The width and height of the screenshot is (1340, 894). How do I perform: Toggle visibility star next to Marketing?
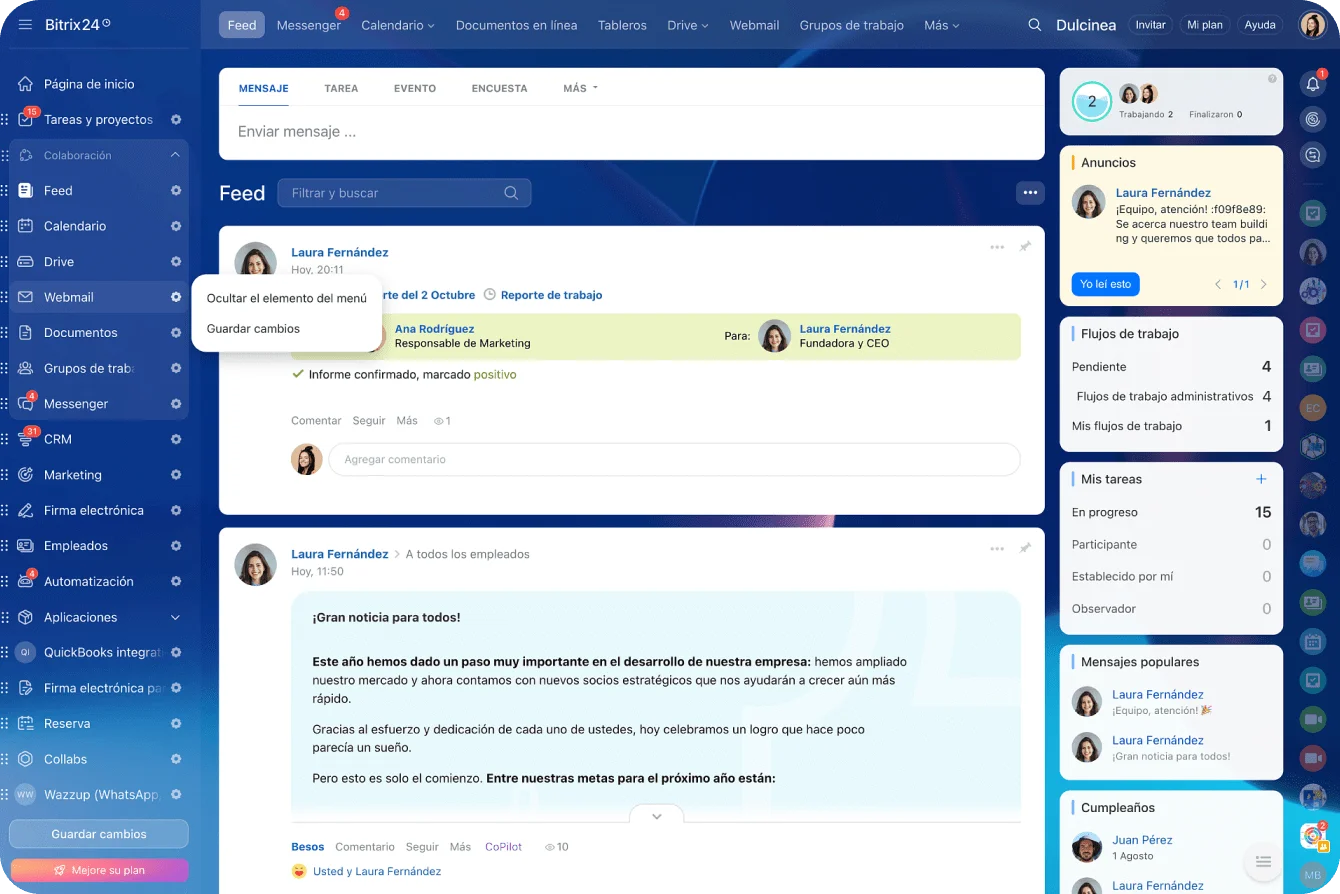point(176,475)
